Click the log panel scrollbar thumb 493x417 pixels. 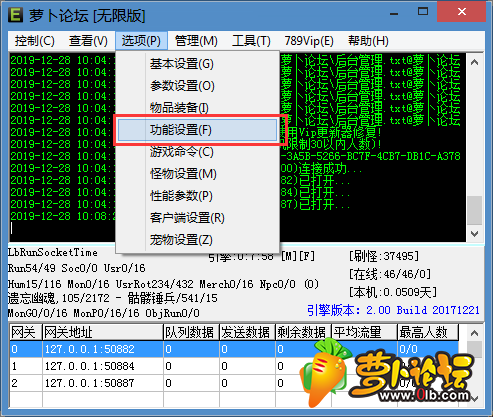pyautogui.click(x=475, y=210)
